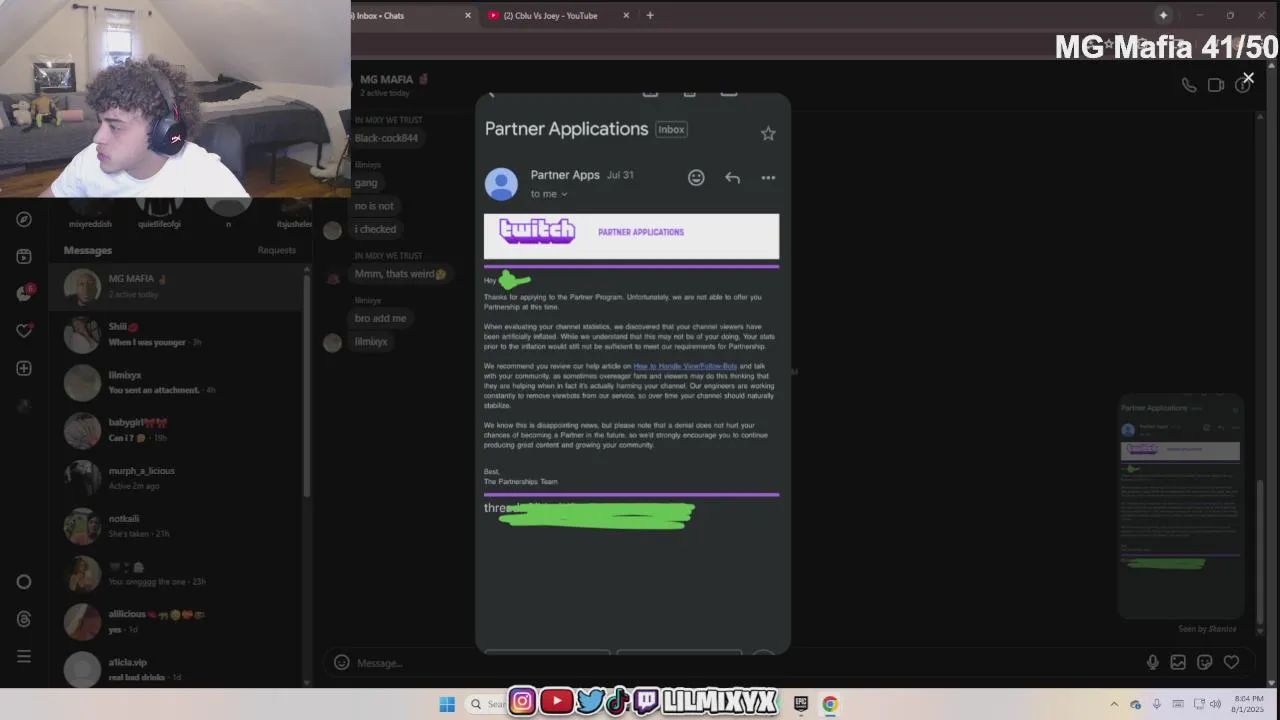Click the Gemini sparkle icon in title bar

click(x=1163, y=15)
